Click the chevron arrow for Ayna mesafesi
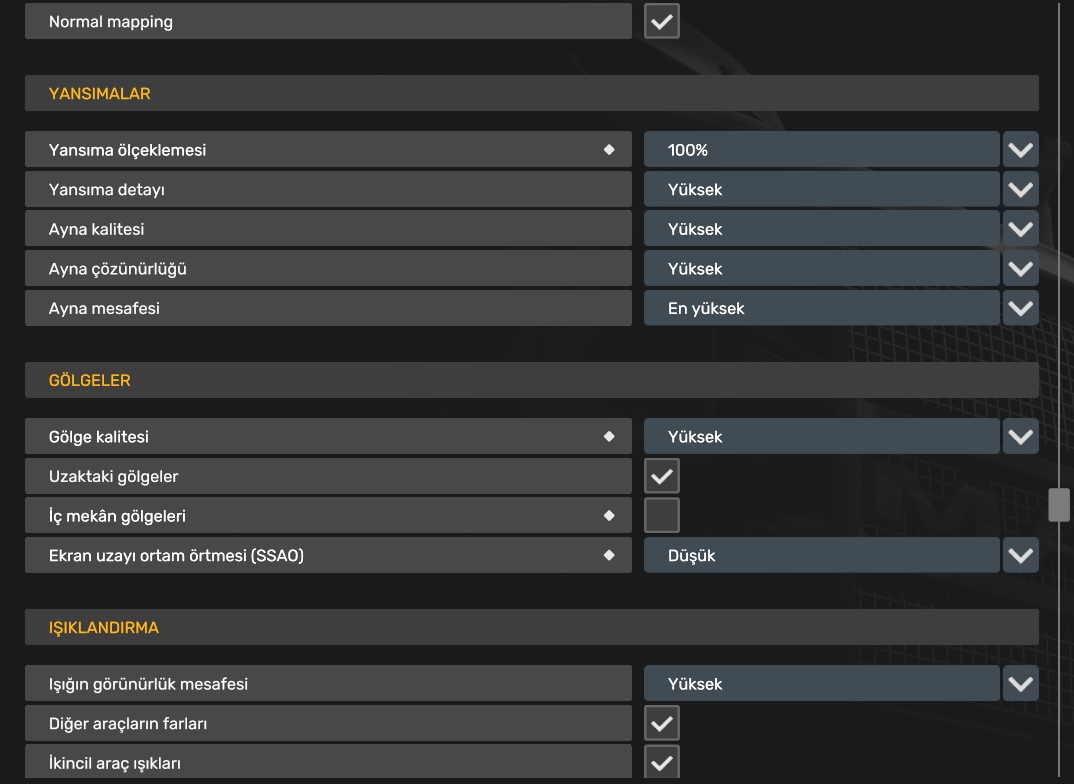This screenshot has width=1074, height=784. tap(1020, 309)
